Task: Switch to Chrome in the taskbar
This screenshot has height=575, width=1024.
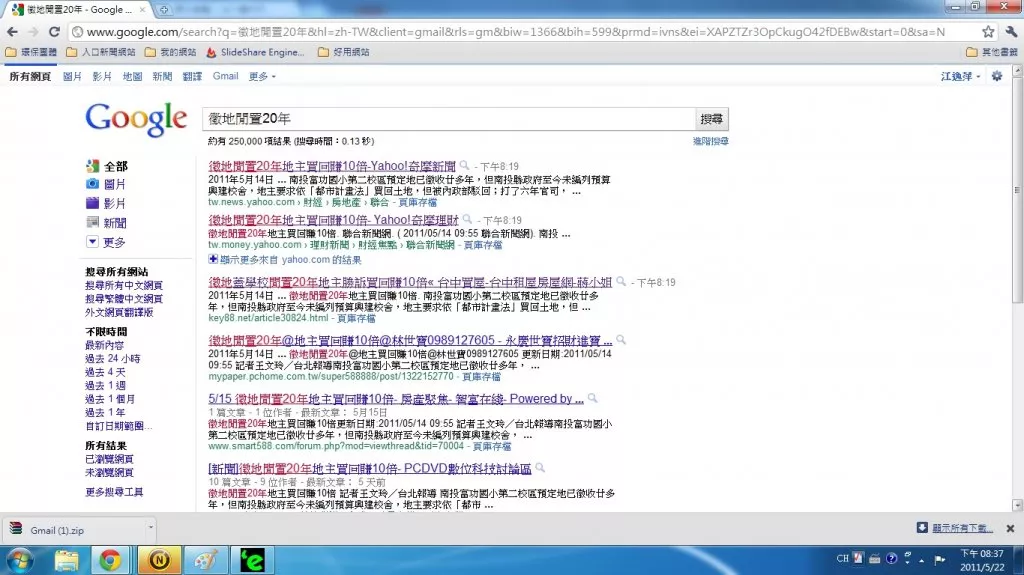Action: pyautogui.click(x=110, y=561)
